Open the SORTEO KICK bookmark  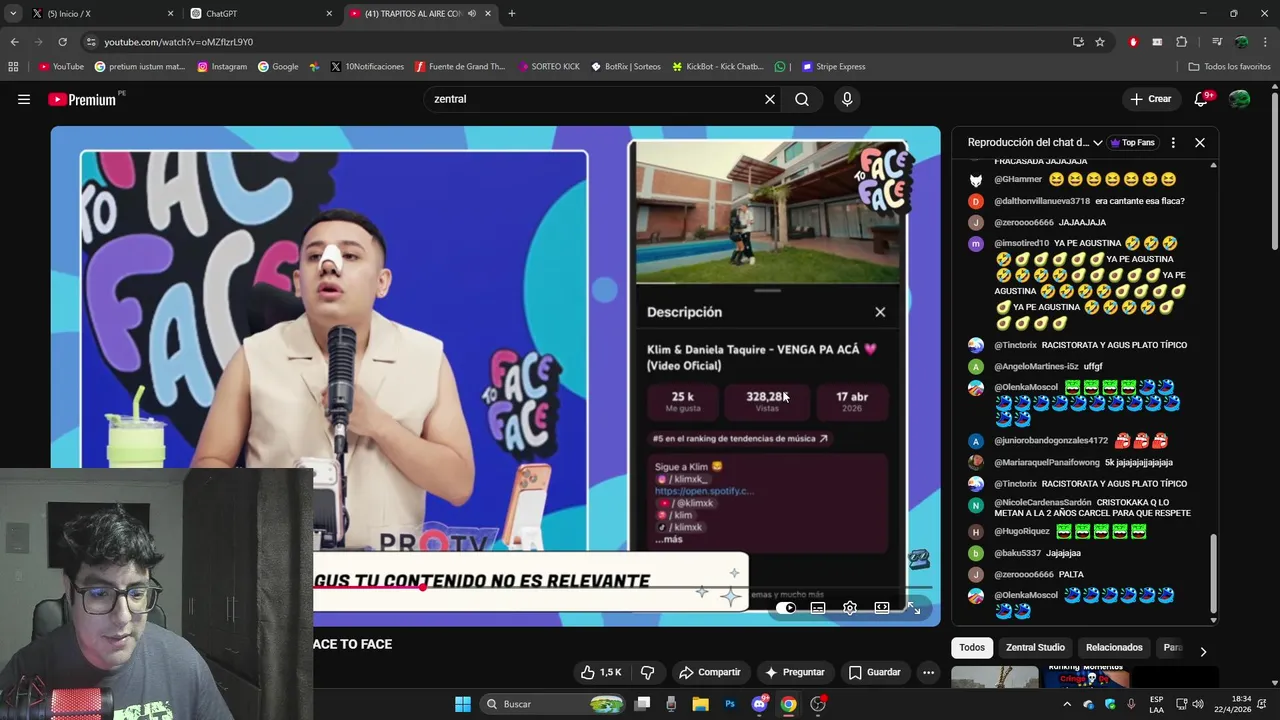point(549,67)
